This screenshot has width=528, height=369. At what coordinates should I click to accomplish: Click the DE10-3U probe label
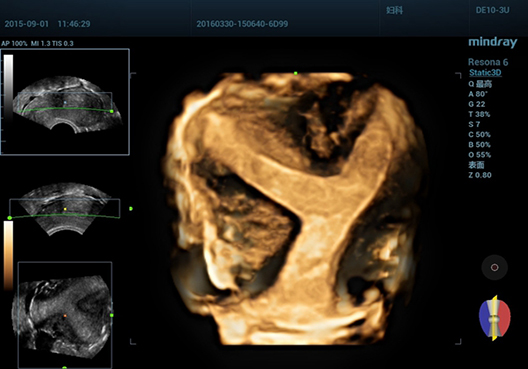click(492, 10)
